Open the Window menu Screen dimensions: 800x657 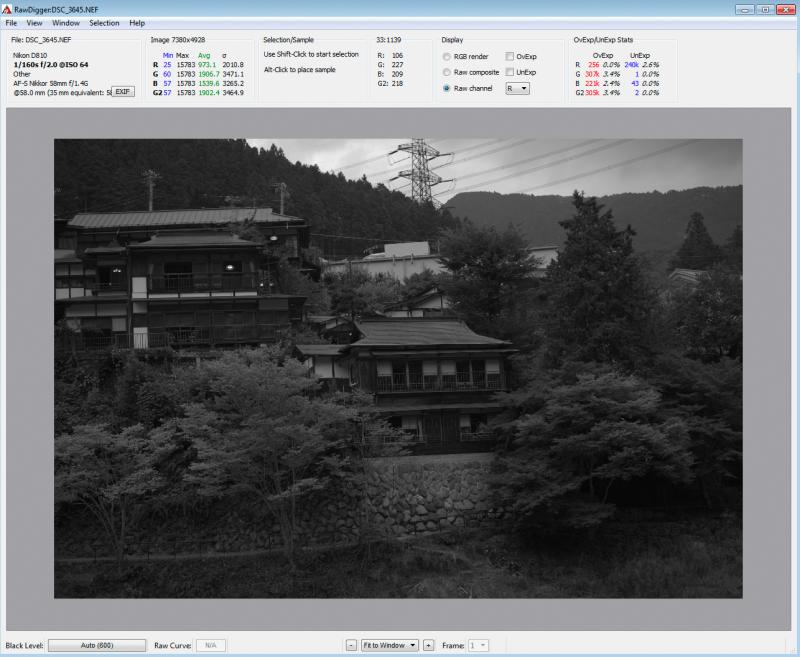(66, 23)
